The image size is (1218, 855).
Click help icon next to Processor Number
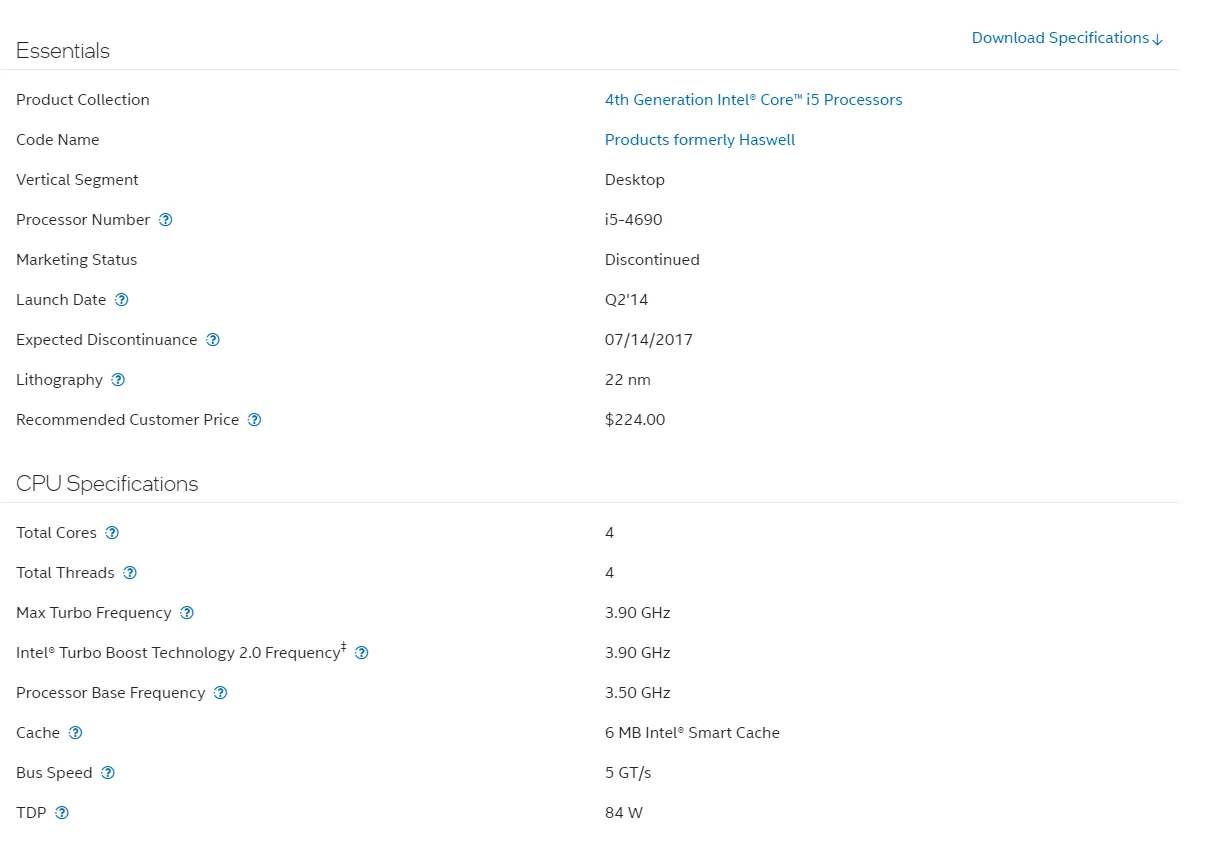[x=166, y=220]
